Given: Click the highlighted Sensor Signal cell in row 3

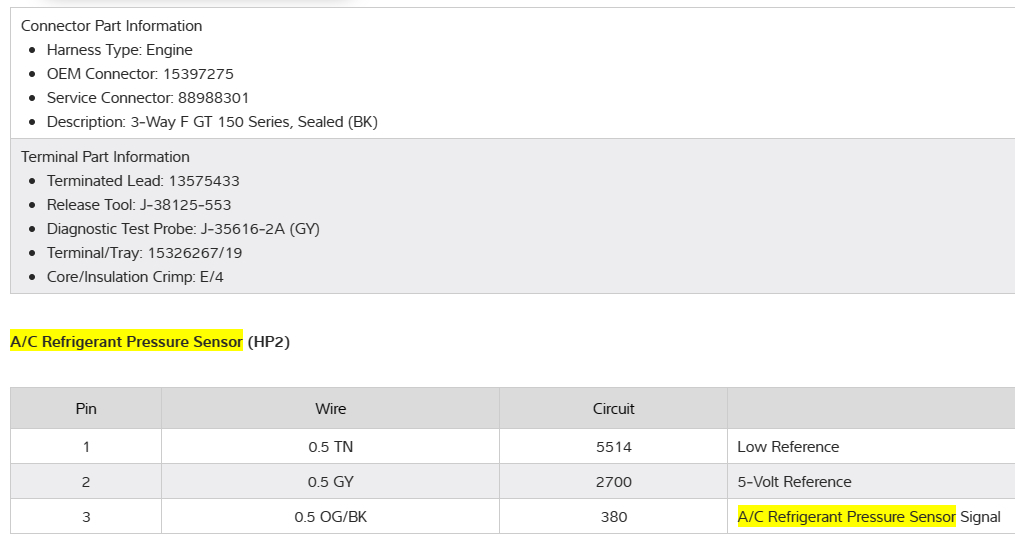Looking at the screenshot, I should [868, 517].
